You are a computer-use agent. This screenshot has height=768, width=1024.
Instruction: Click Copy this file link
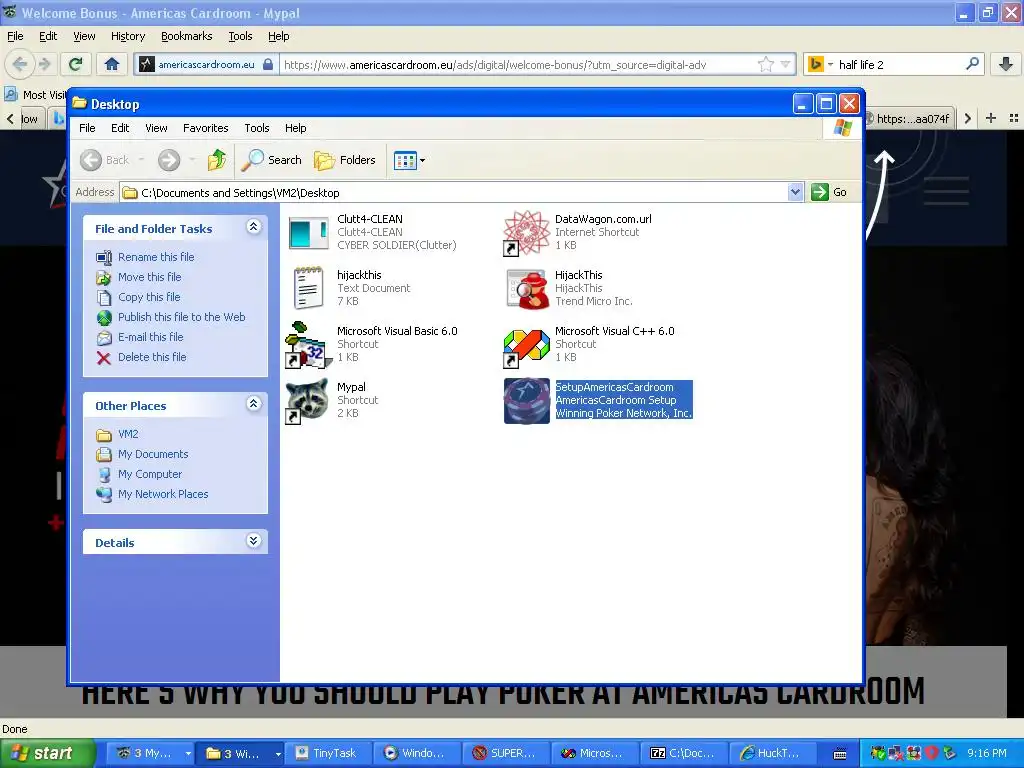149,297
